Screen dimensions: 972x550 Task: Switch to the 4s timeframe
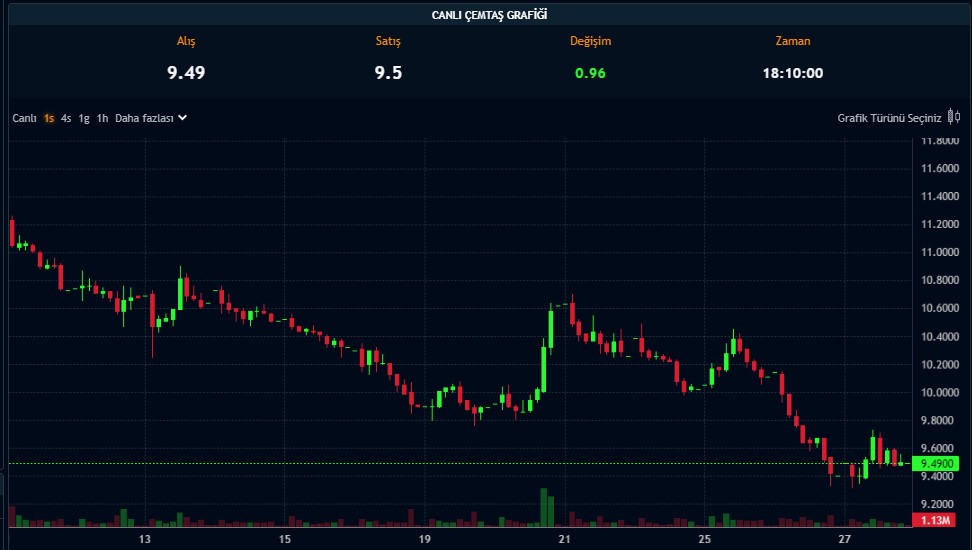point(66,118)
